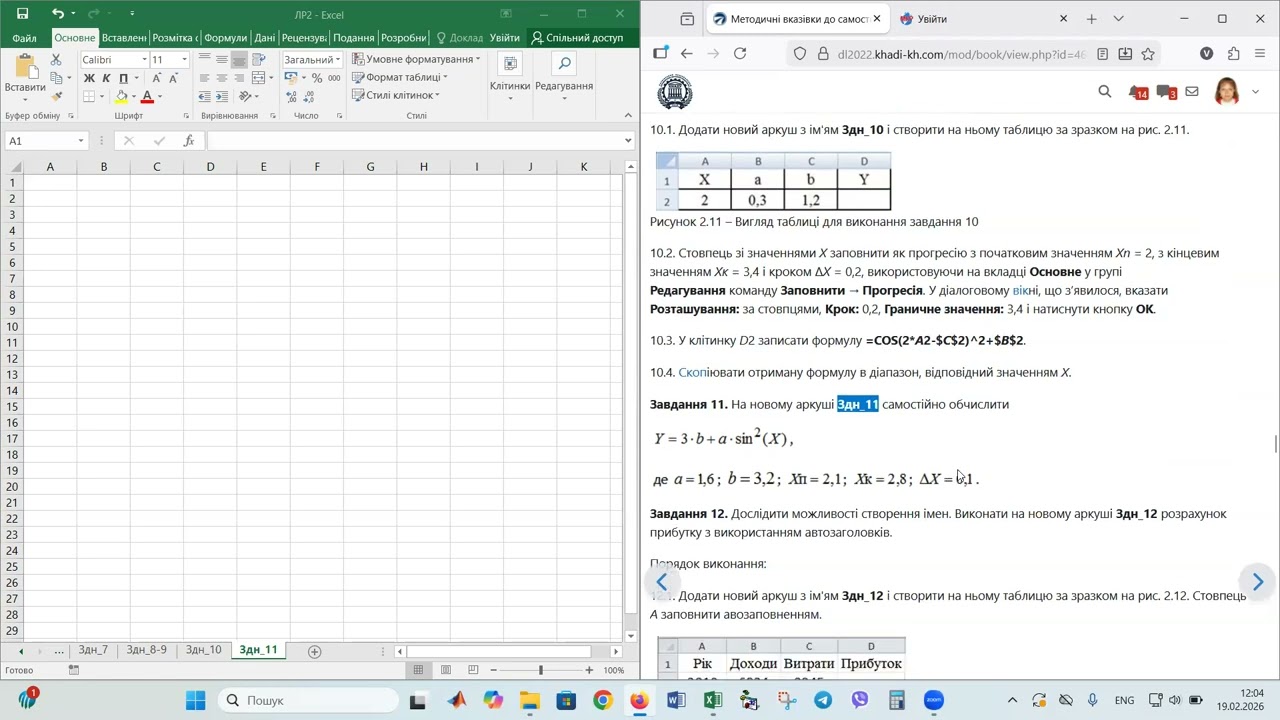Switch to Page Layout view in status bar
The height and width of the screenshot is (720, 1280).
446,670
